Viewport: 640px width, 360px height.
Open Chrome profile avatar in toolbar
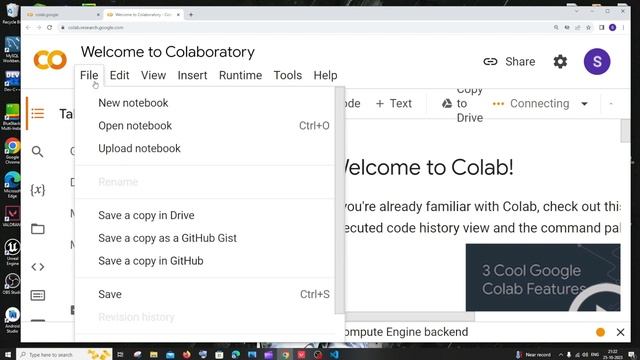612,27
